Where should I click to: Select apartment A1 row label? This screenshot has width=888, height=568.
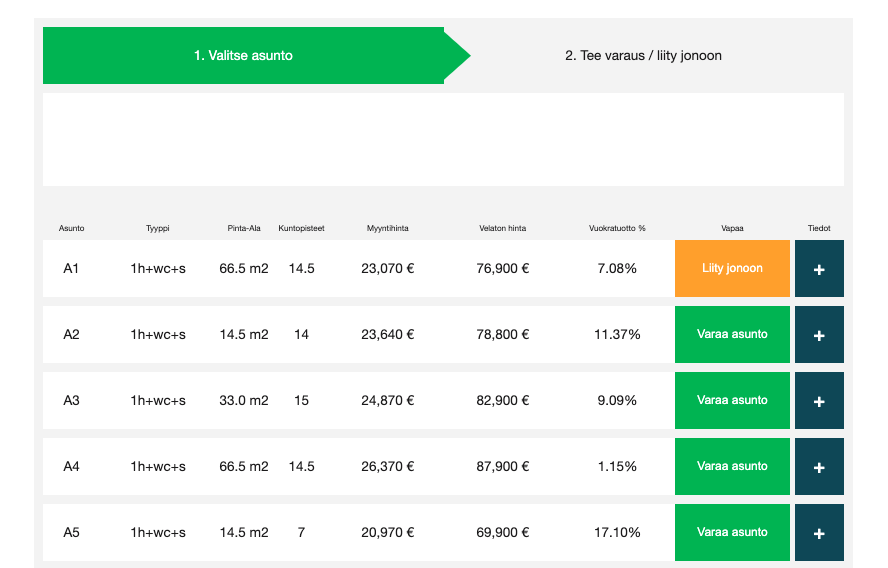71,268
